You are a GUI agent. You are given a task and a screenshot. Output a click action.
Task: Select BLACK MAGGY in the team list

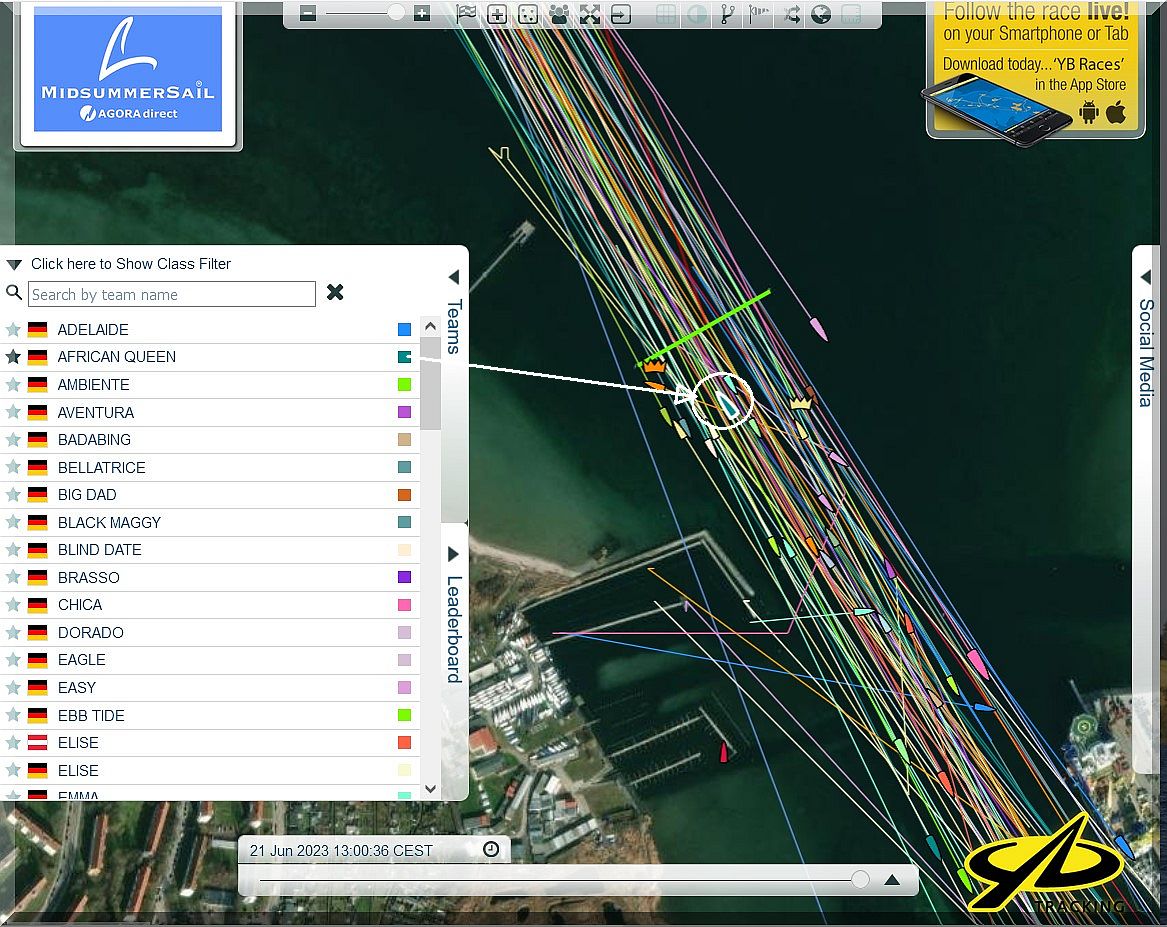109,522
